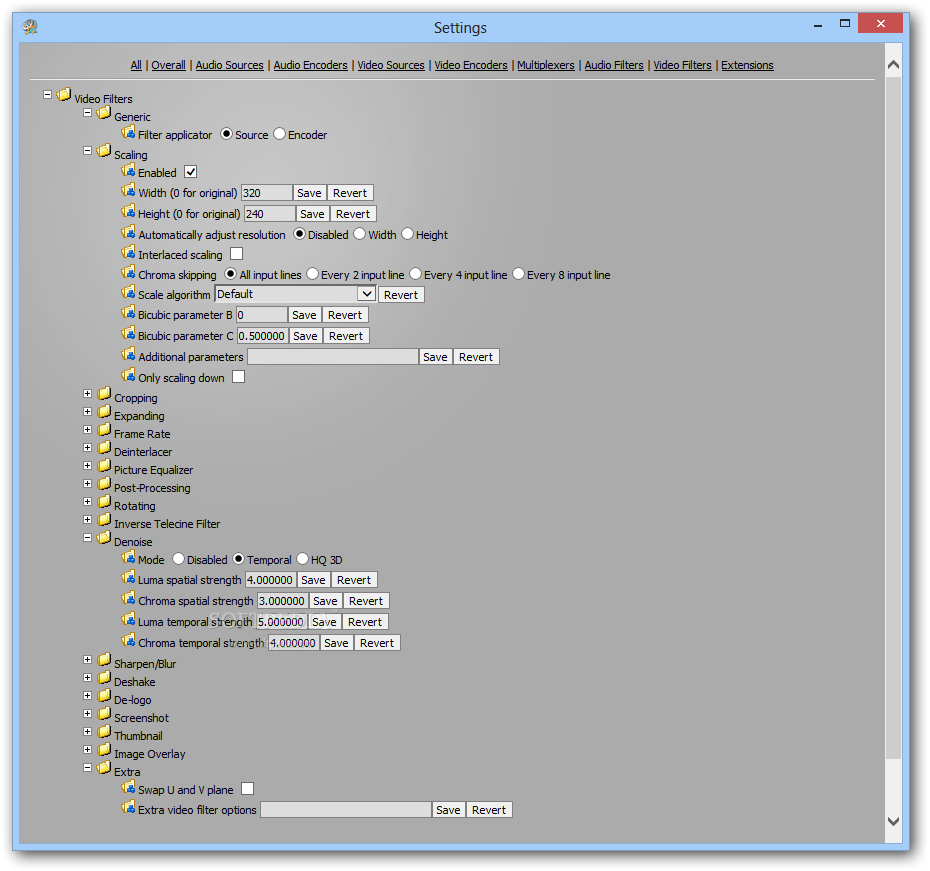
Task: Click the scrollbar down arrow
Action: [893, 821]
